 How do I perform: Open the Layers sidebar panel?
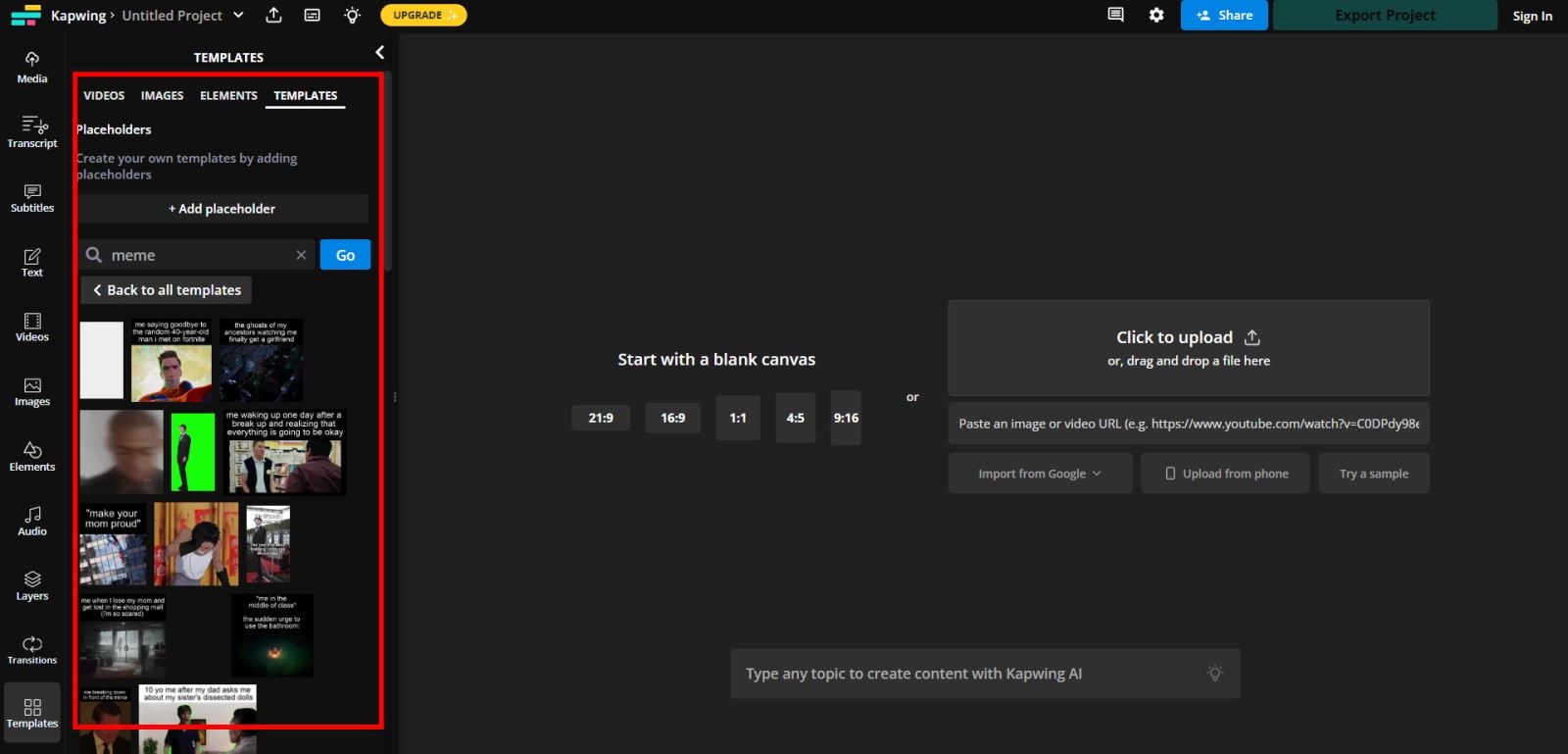[x=32, y=585]
